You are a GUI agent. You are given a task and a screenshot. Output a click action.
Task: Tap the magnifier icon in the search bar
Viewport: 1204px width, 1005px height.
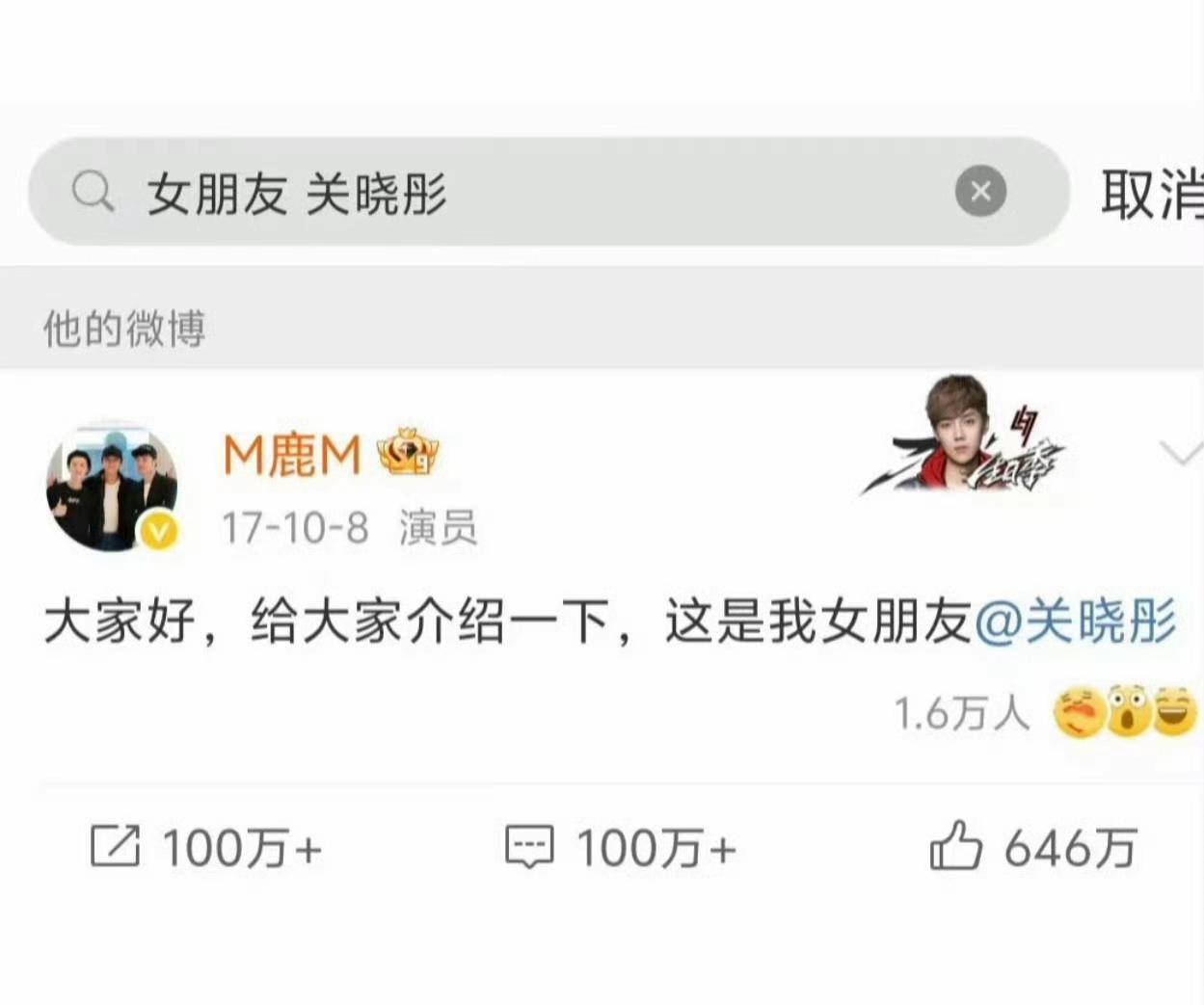point(94,192)
